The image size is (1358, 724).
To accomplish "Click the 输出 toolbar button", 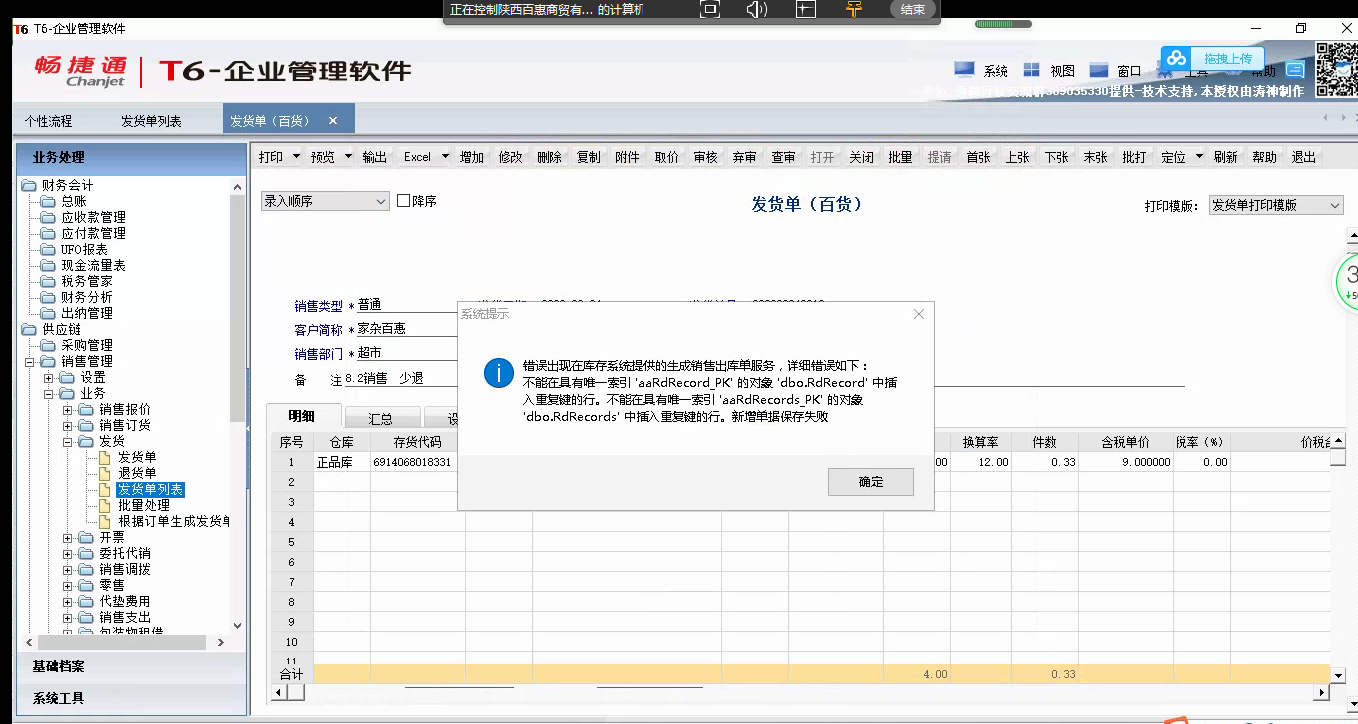I will pyautogui.click(x=374, y=157).
